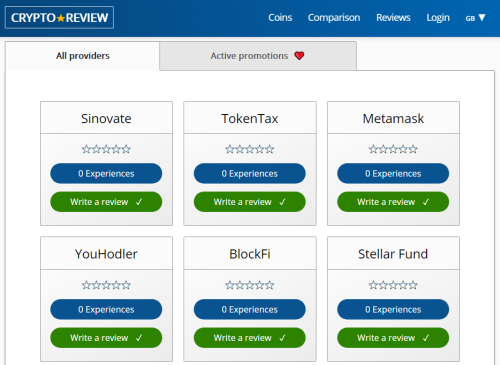Write a review for Stellar Fund
The width and height of the screenshot is (500, 365).
pos(393,338)
